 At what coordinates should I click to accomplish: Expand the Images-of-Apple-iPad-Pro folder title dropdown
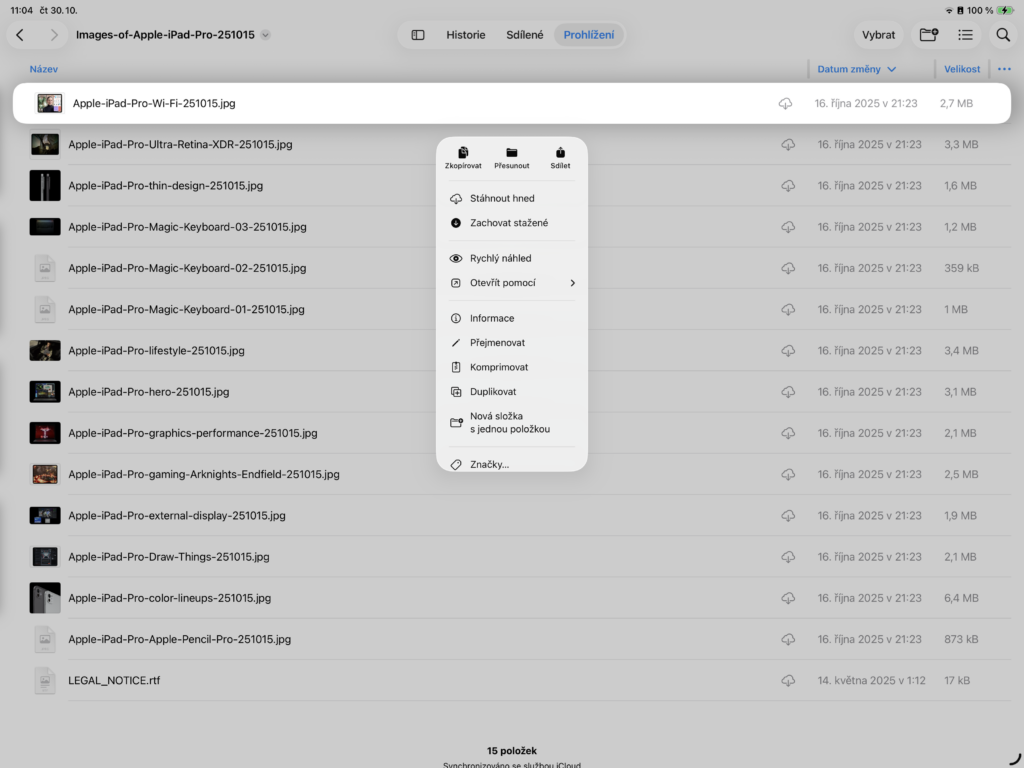coord(265,35)
